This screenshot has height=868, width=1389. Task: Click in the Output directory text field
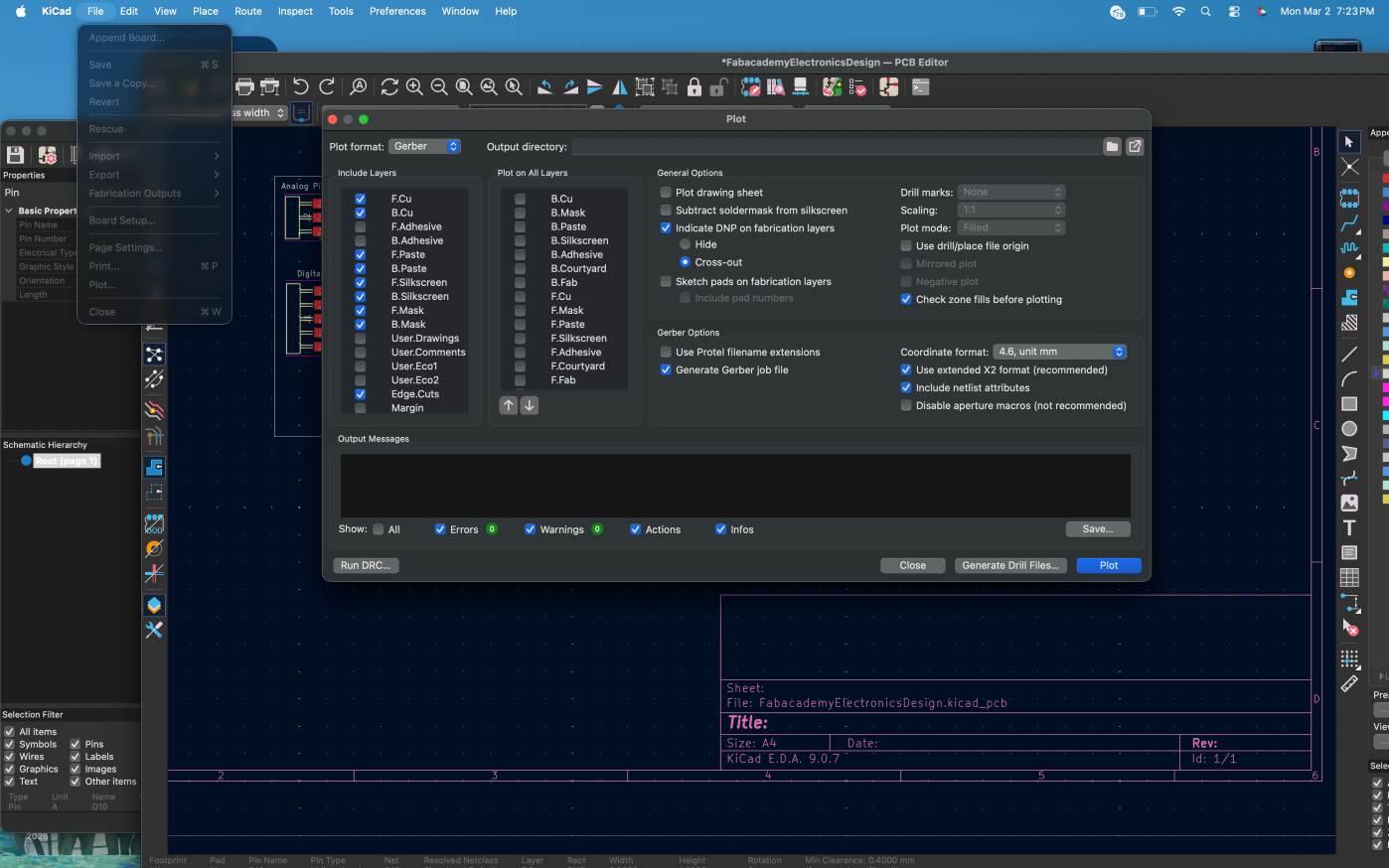(x=835, y=147)
